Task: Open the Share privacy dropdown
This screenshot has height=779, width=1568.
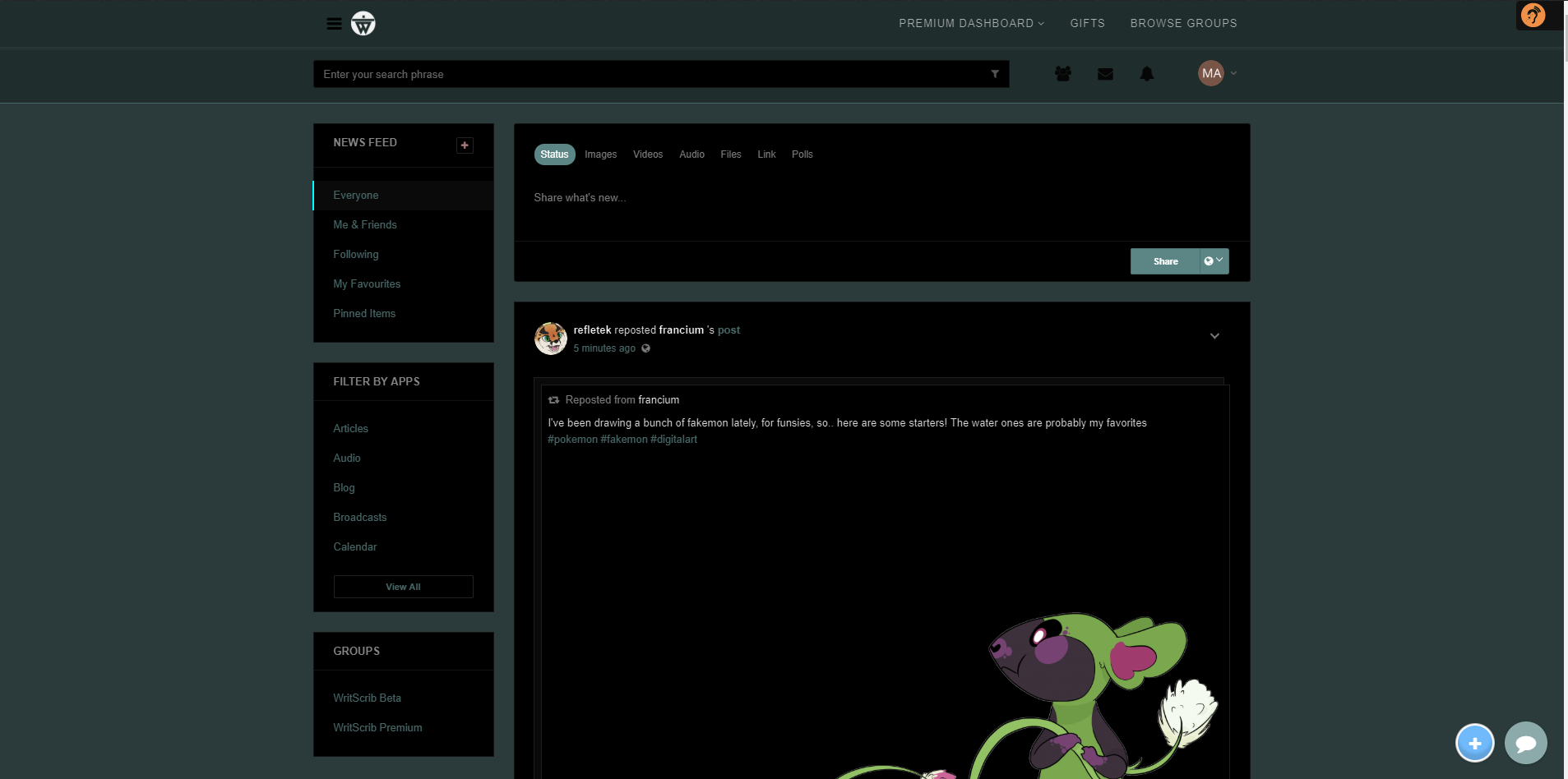Action: [1214, 261]
